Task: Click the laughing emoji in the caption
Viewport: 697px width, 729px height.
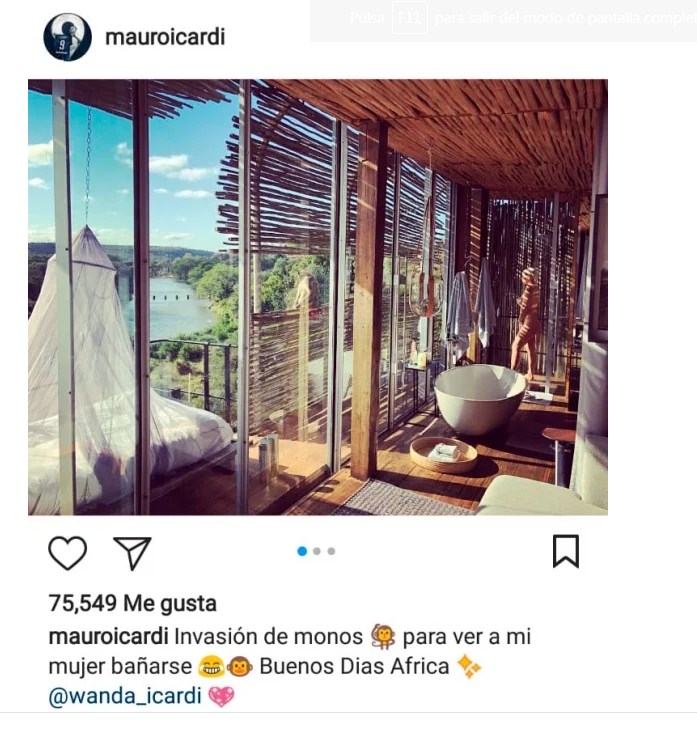Action: tap(211, 667)
